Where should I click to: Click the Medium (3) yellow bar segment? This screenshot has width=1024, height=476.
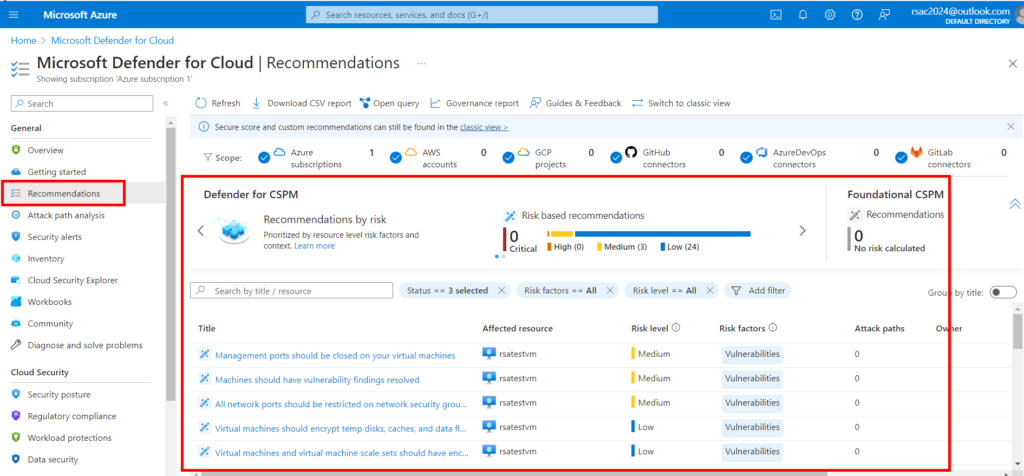coord(562,234)
